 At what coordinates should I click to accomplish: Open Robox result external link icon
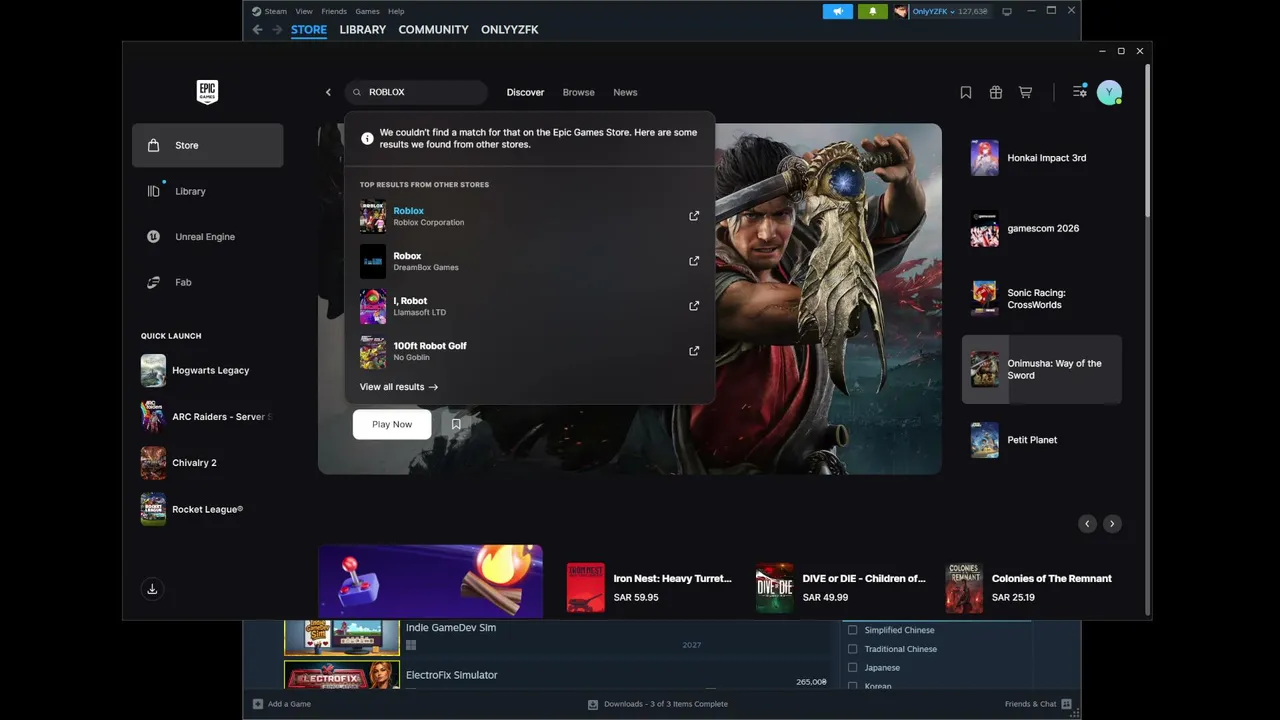click(x=694, y=261)
